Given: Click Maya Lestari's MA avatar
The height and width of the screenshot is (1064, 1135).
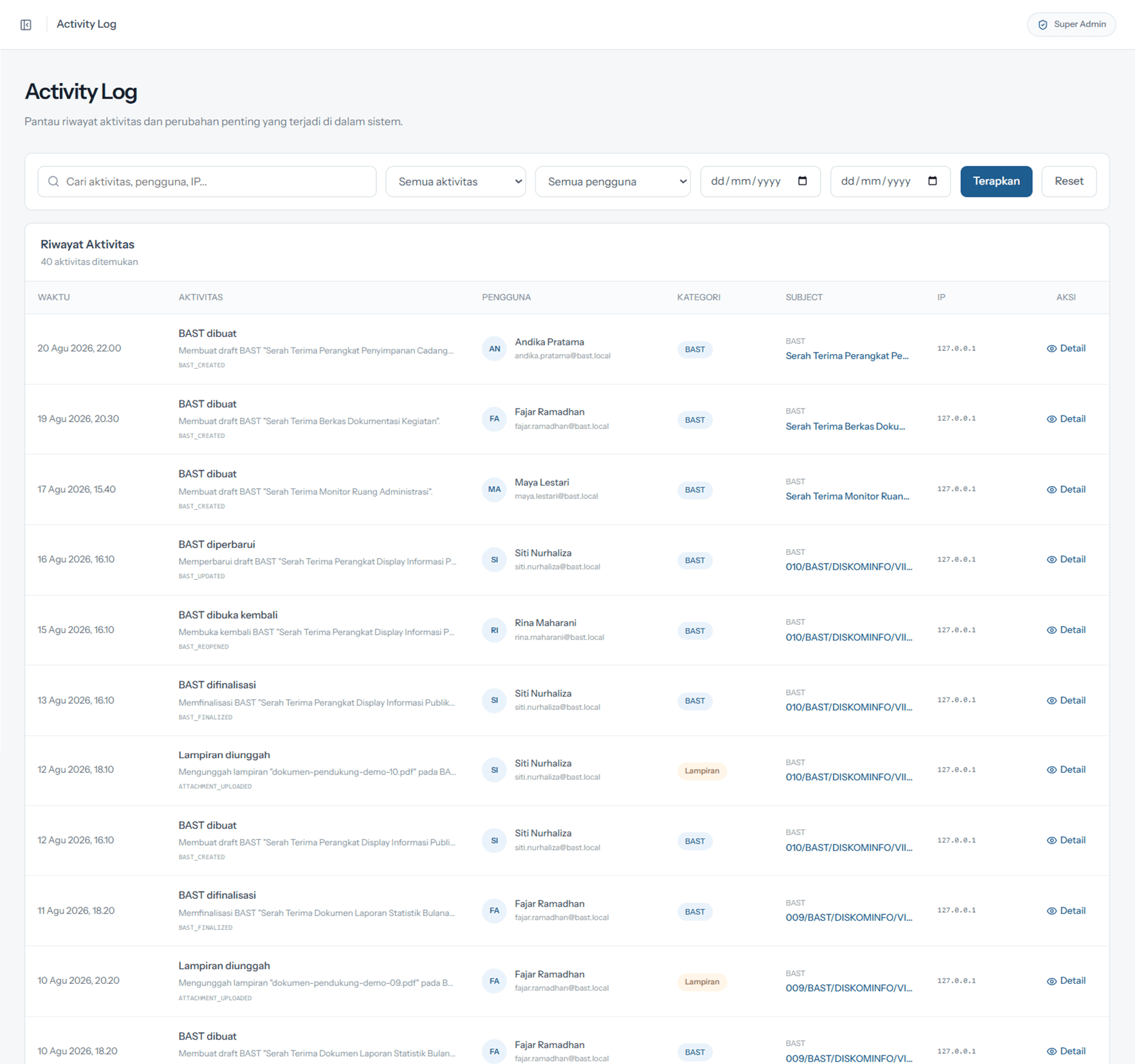Looking at the screenshot, I should coord(494,489).
